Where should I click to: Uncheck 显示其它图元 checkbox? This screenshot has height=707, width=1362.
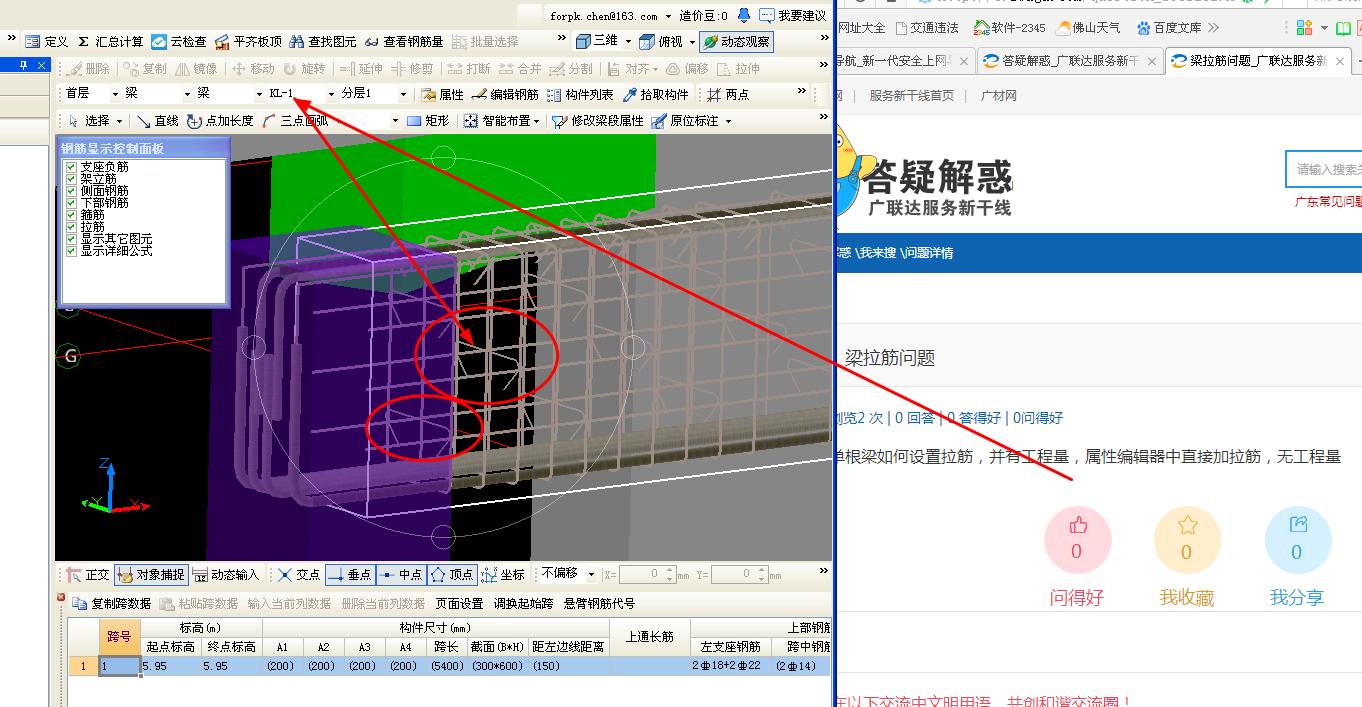pyautogui.click(x=72, y=239)
